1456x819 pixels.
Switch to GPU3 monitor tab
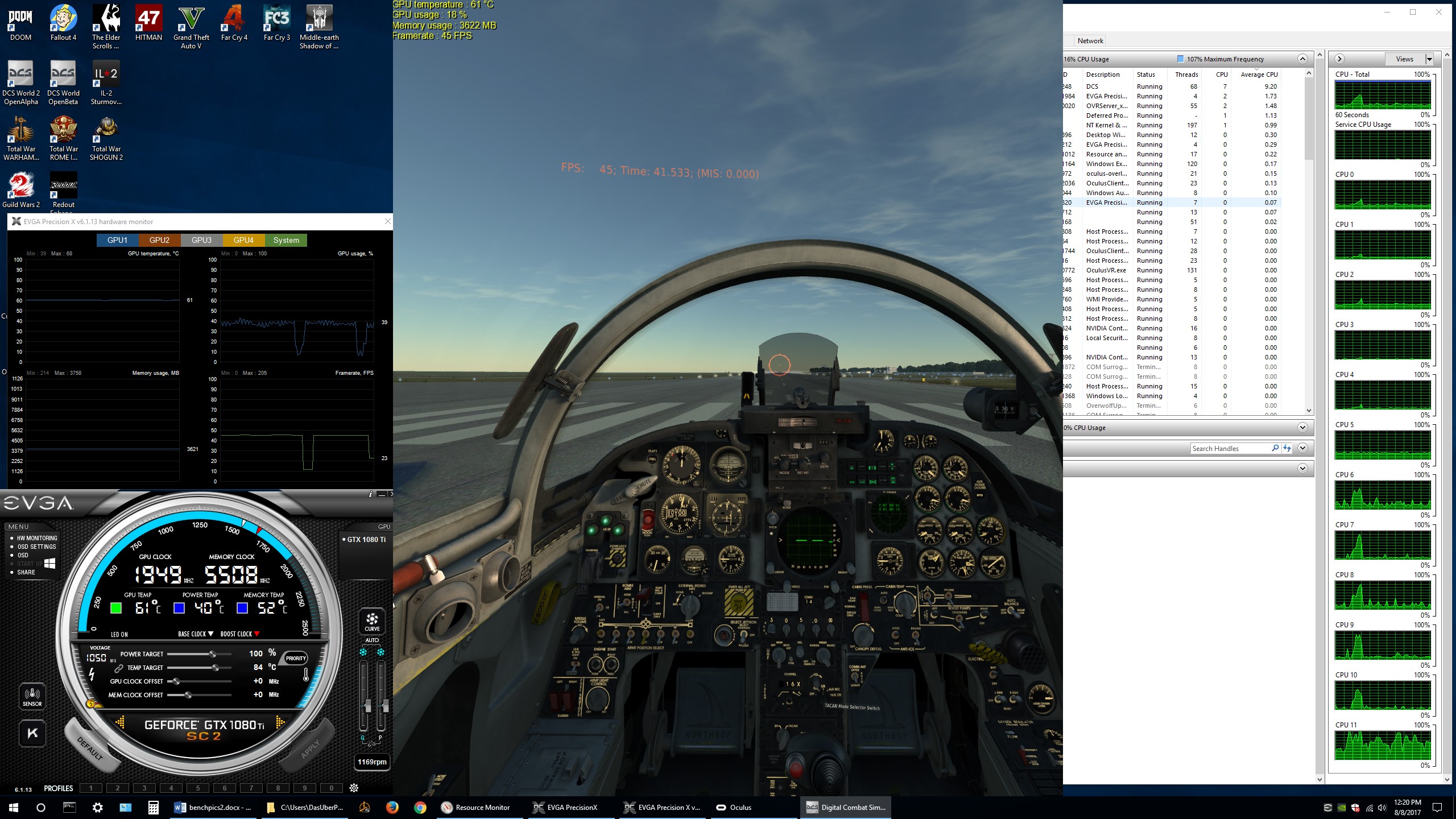click(201, 240)
